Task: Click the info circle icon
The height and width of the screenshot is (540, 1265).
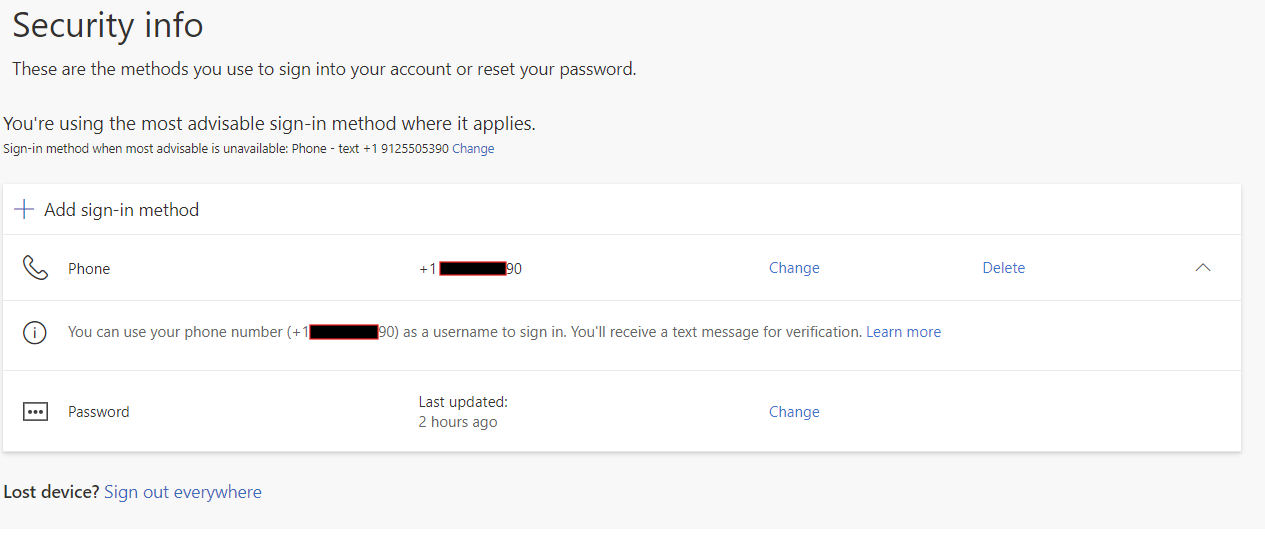Action: pyautogui.click(x=35, y=333)
